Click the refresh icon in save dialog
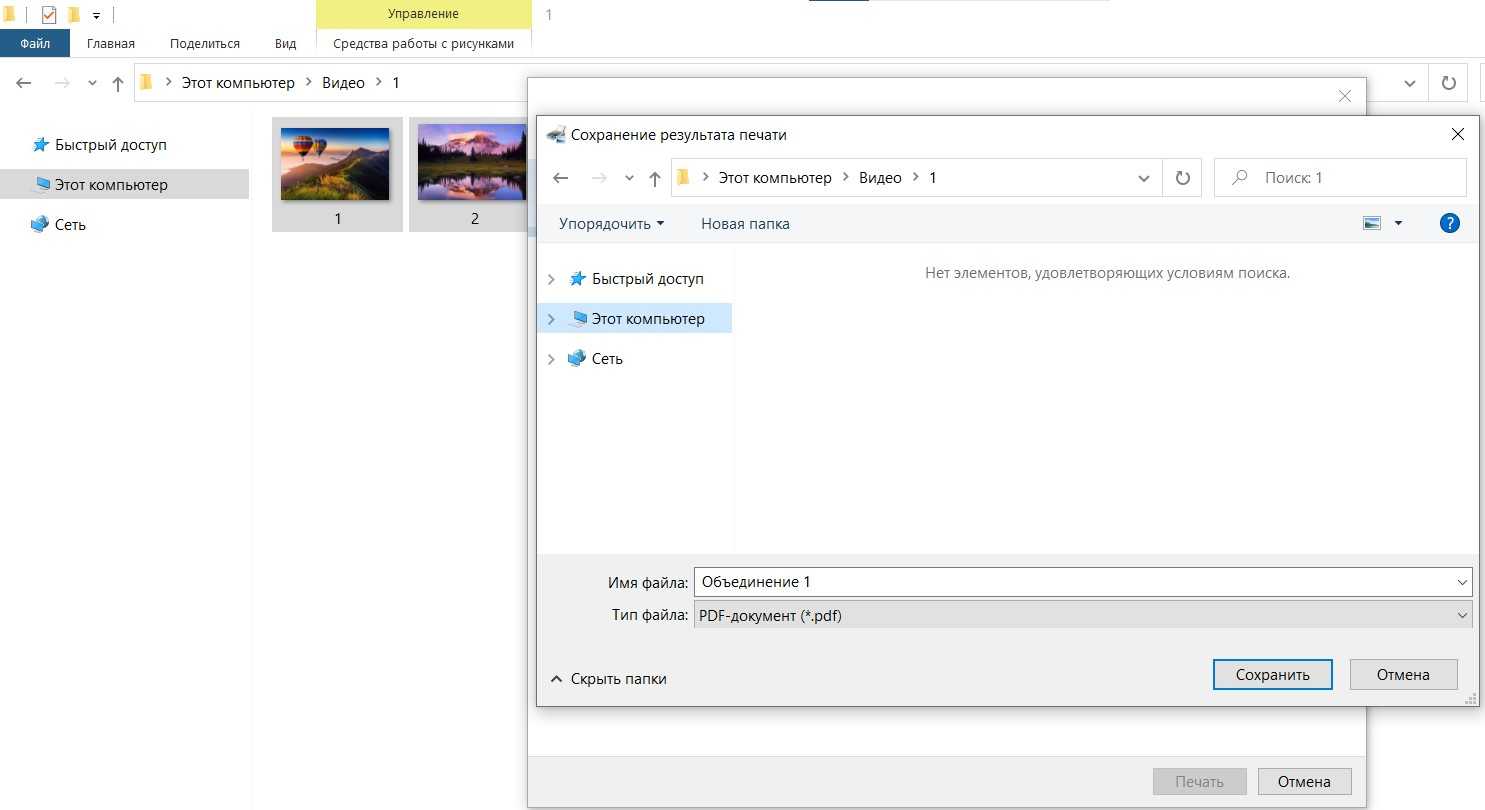 pyautogui.click(x=1182, y=178)
